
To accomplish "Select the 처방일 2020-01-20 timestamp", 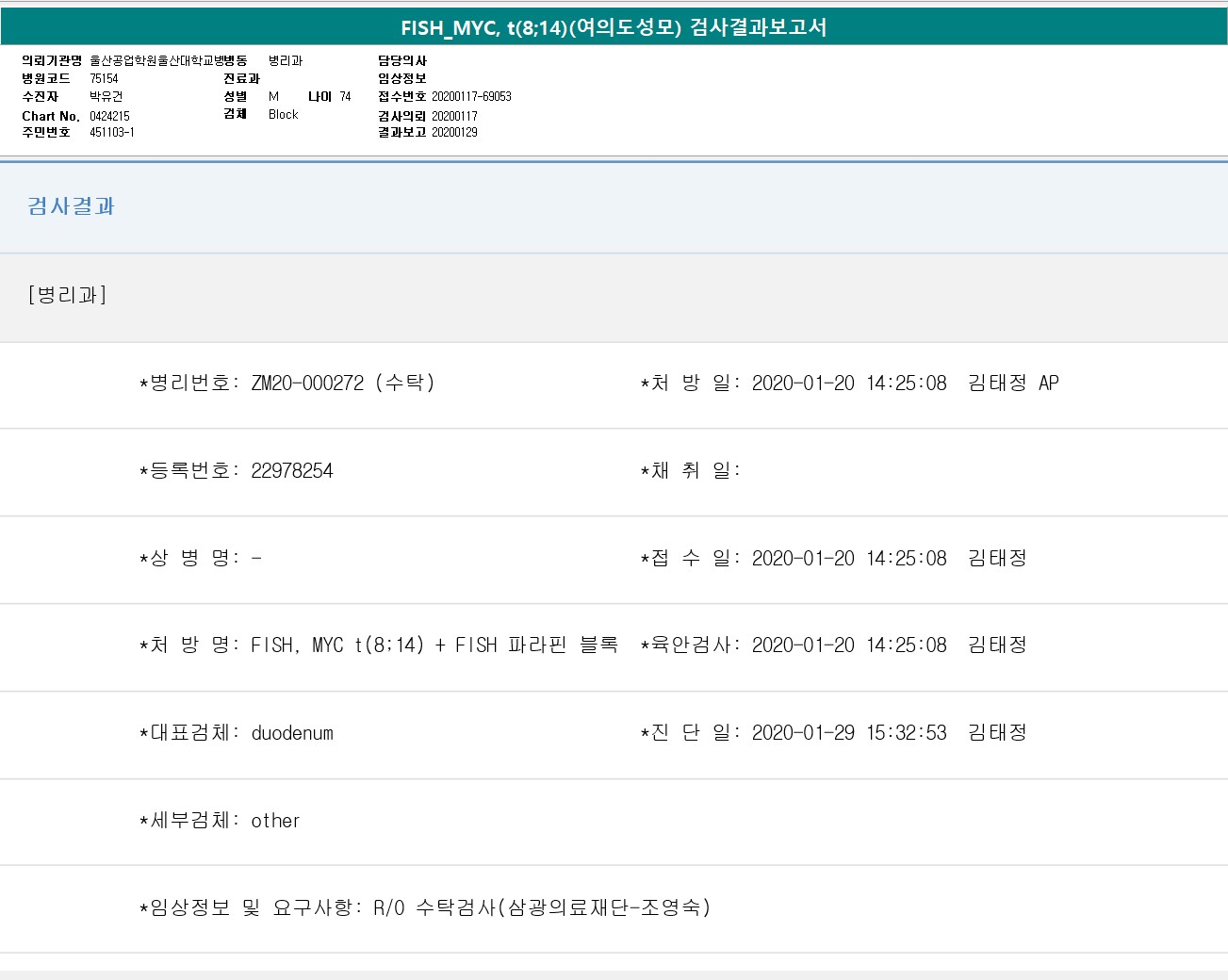I will click(849, 383).
